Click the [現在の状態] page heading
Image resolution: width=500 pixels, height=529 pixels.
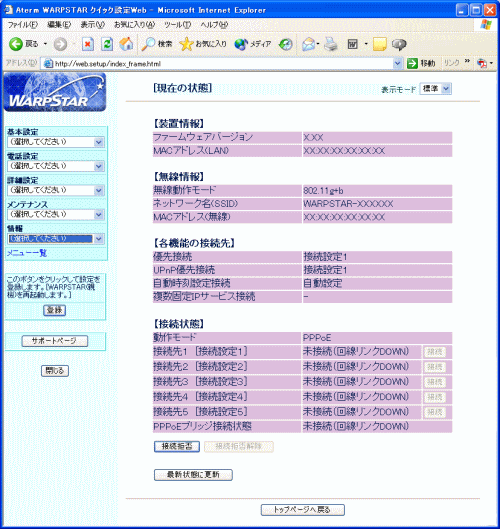[183, 88]
